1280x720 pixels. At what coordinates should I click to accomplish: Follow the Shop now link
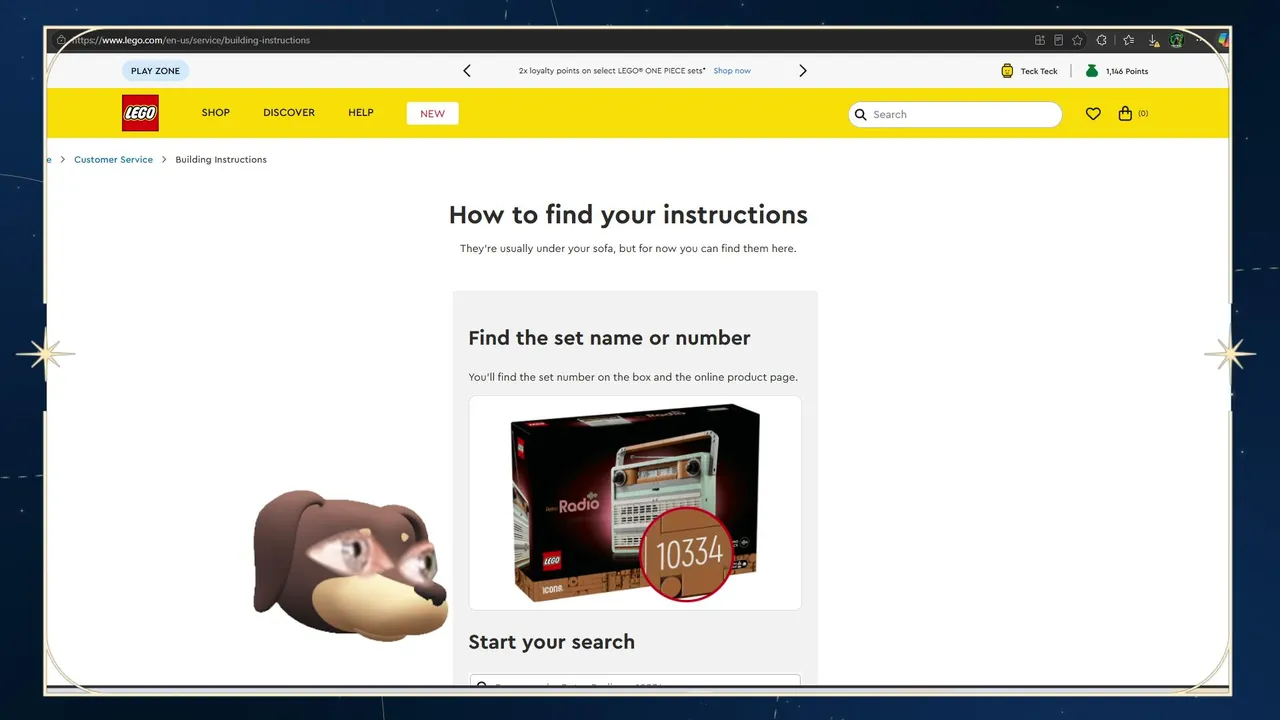tap(732, 71)
